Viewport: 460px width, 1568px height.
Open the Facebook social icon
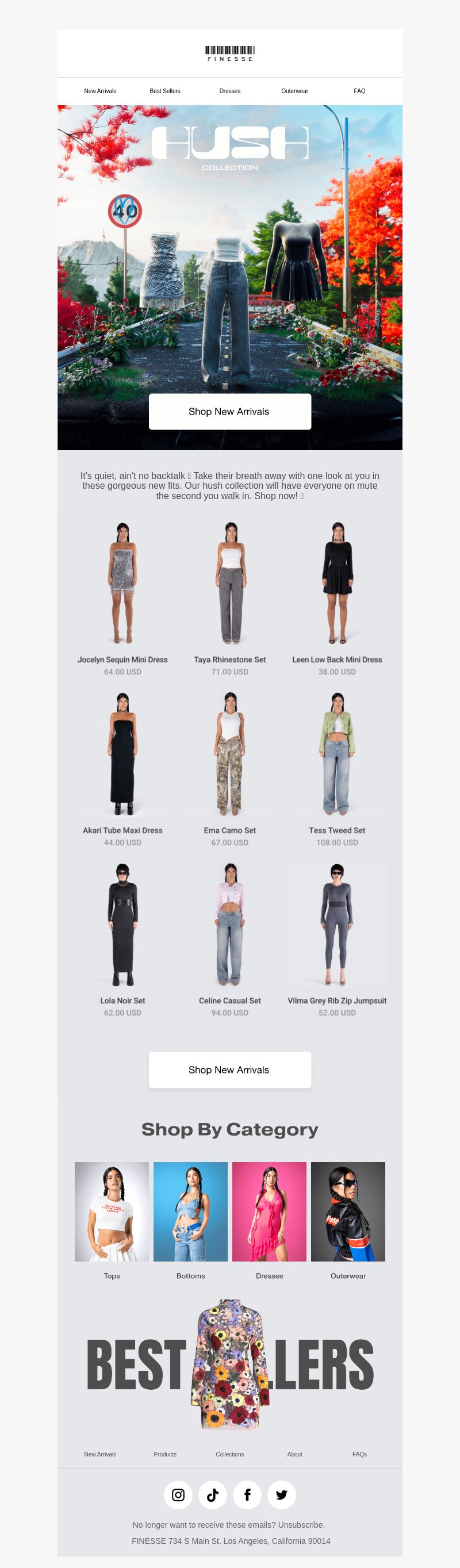point(247,1494)
